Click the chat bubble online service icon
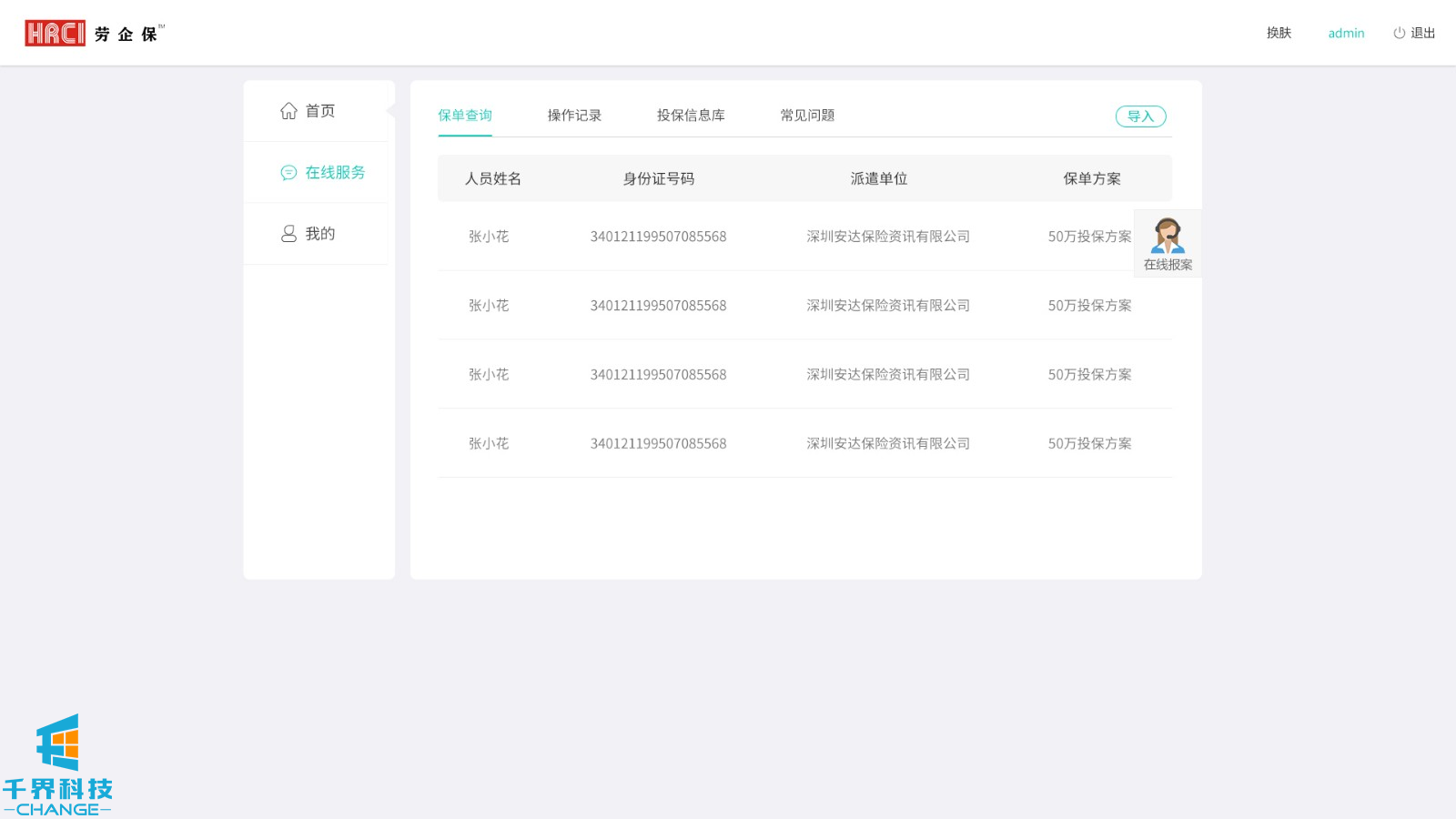The width and height of the screenshot is (1456, 819). [x=288, y=173]
